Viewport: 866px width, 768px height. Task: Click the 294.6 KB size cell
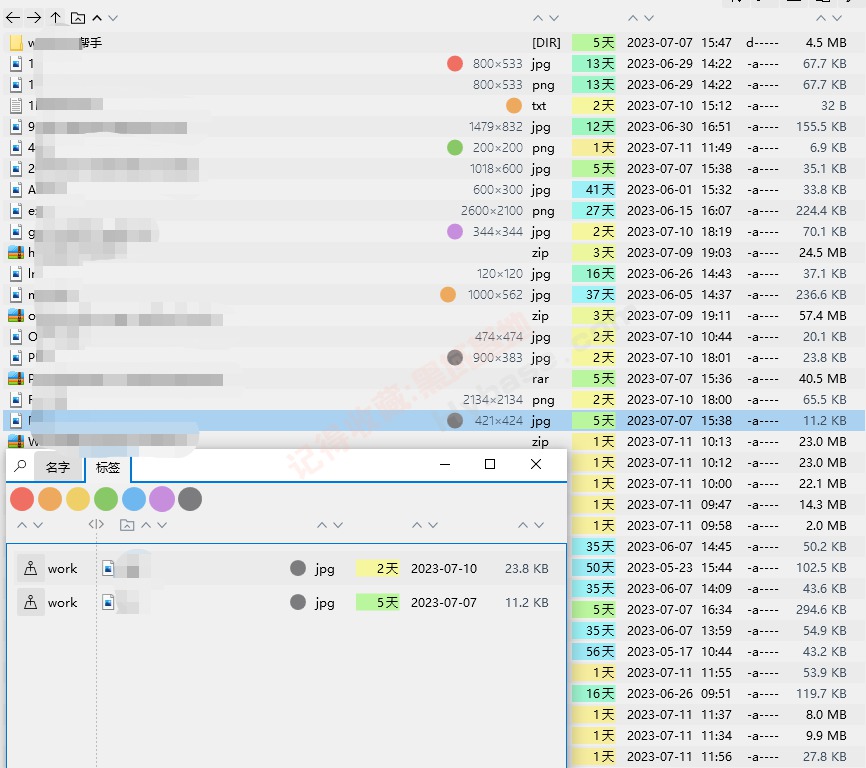(821, 610)
